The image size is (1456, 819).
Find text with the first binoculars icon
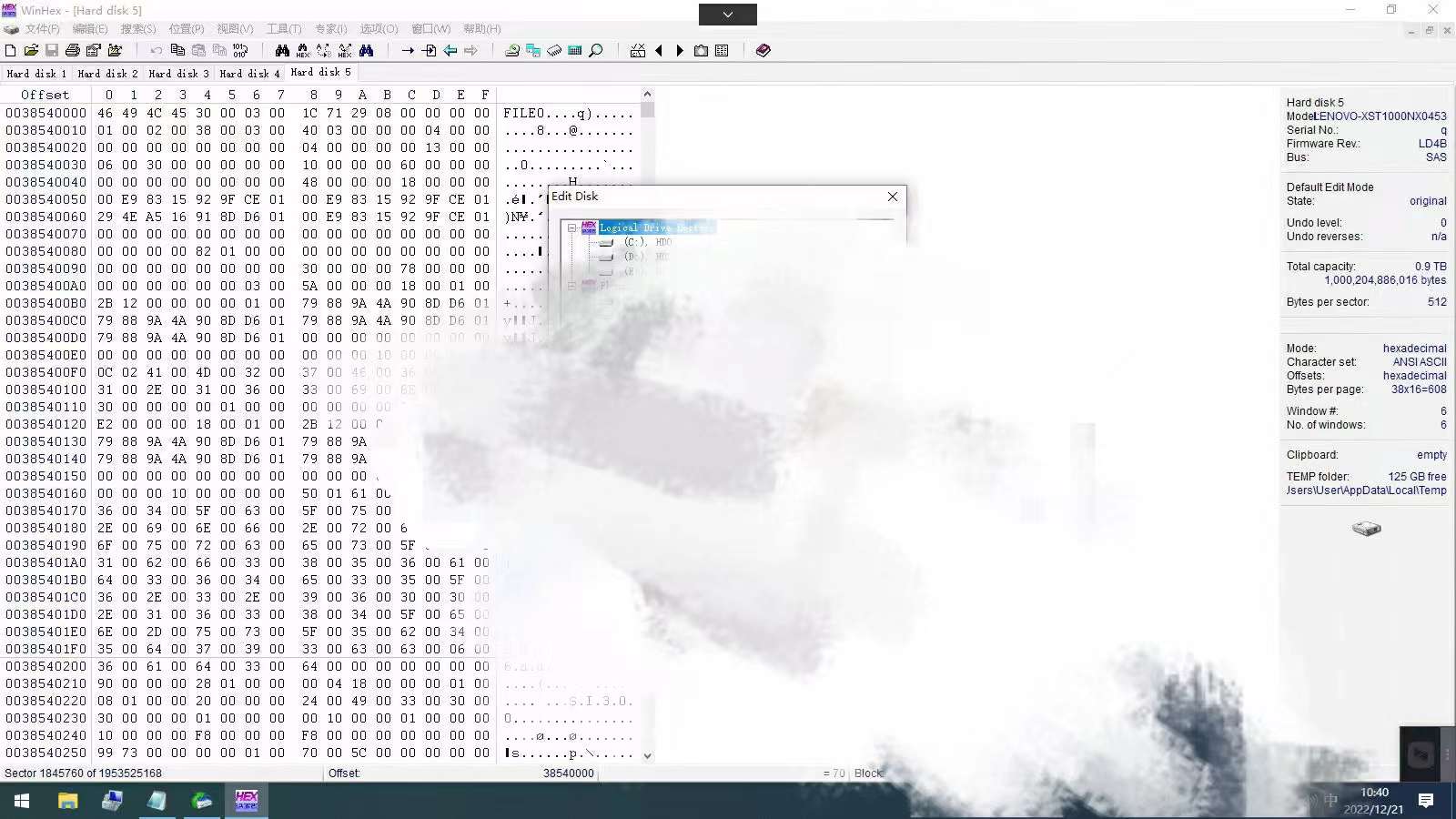pos(282,51)
